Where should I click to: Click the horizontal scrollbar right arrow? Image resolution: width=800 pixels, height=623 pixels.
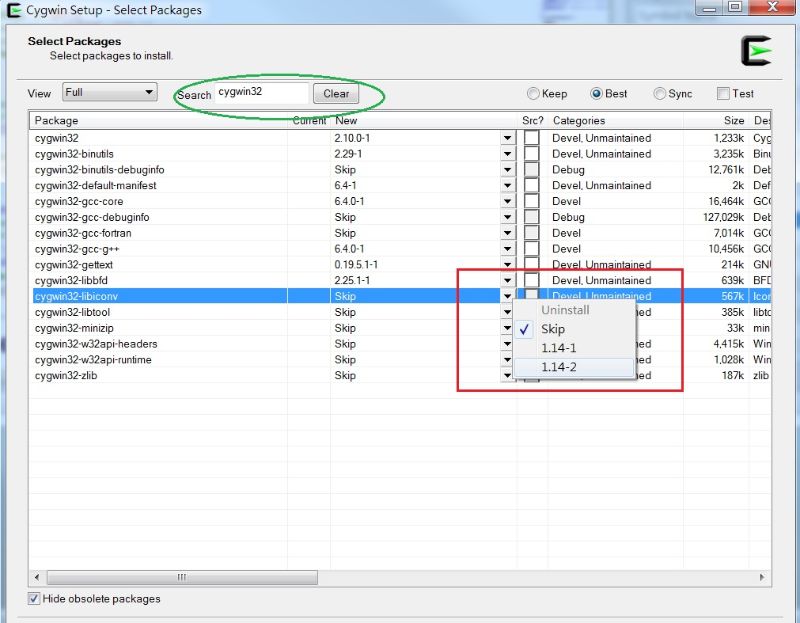(762, 577)
